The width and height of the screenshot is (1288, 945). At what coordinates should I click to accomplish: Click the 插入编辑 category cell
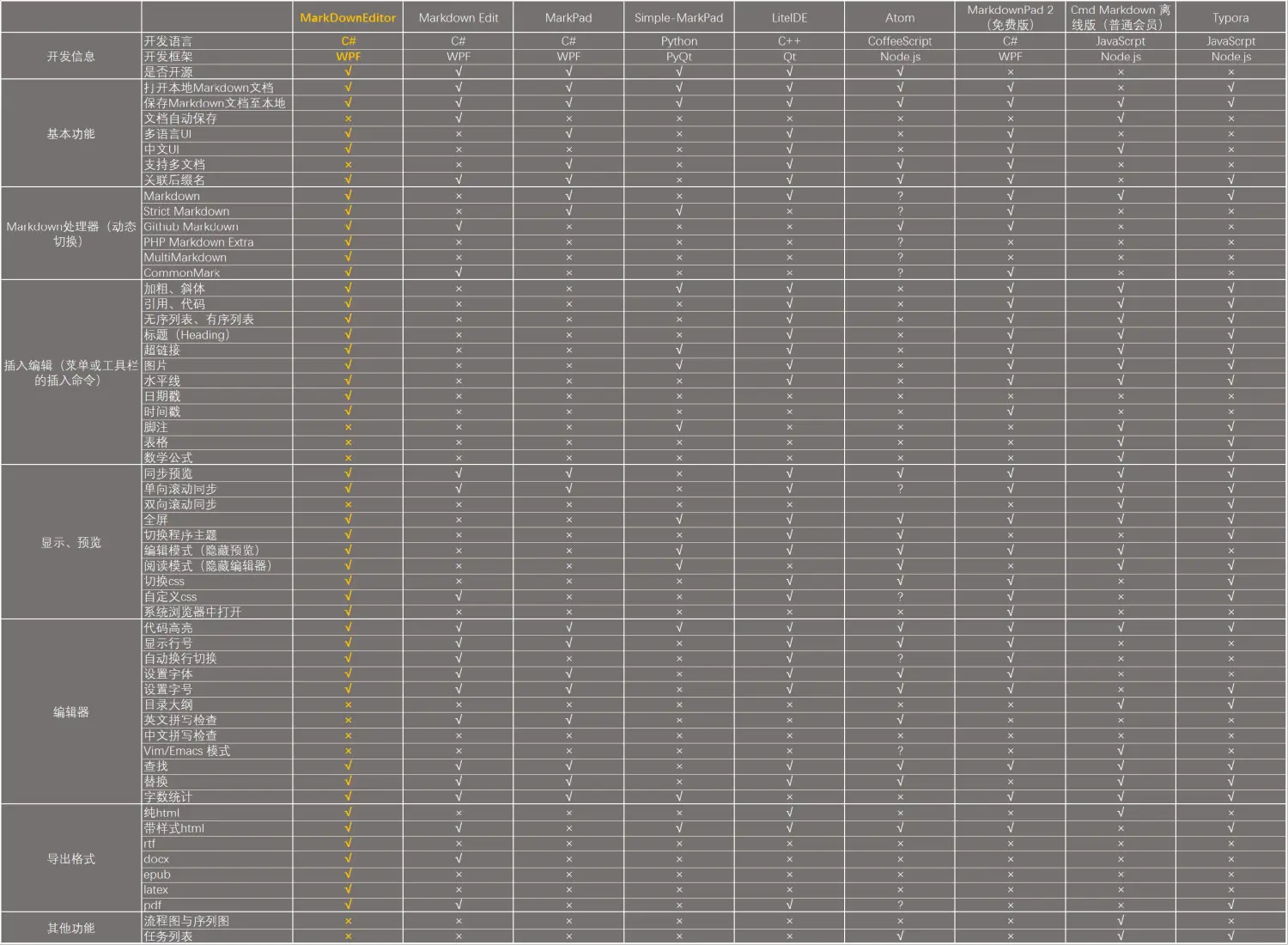click(71, 373)
